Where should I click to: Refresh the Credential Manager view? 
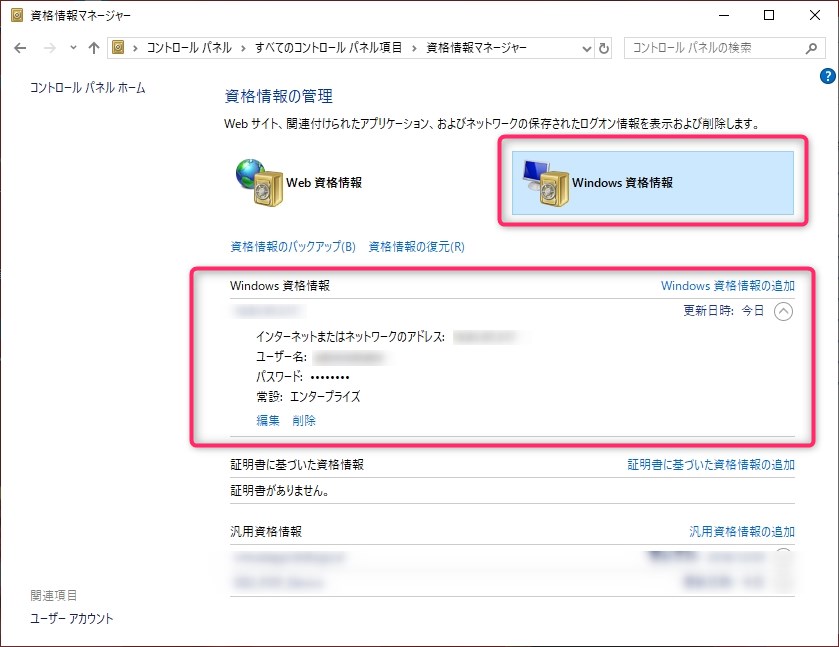click(604, 49)
